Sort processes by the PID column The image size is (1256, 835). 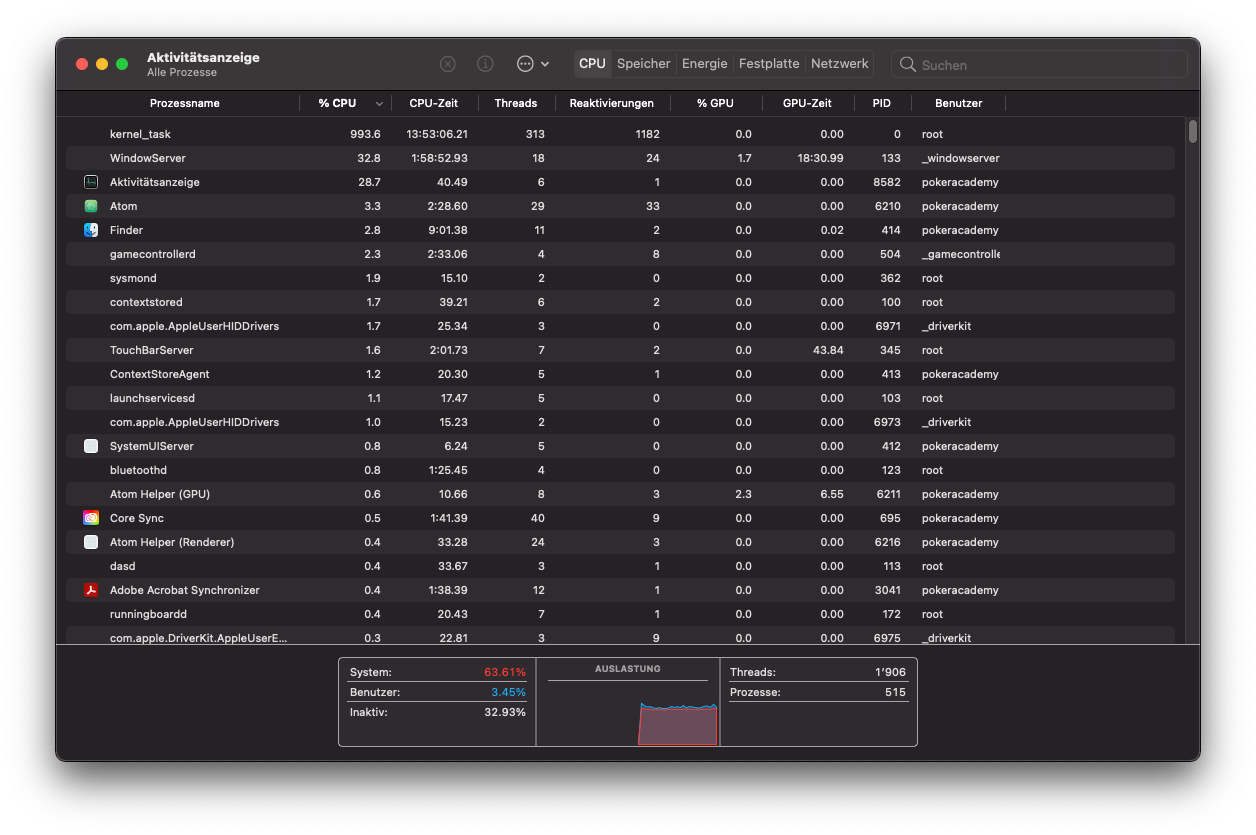click(x=881, y=103)
